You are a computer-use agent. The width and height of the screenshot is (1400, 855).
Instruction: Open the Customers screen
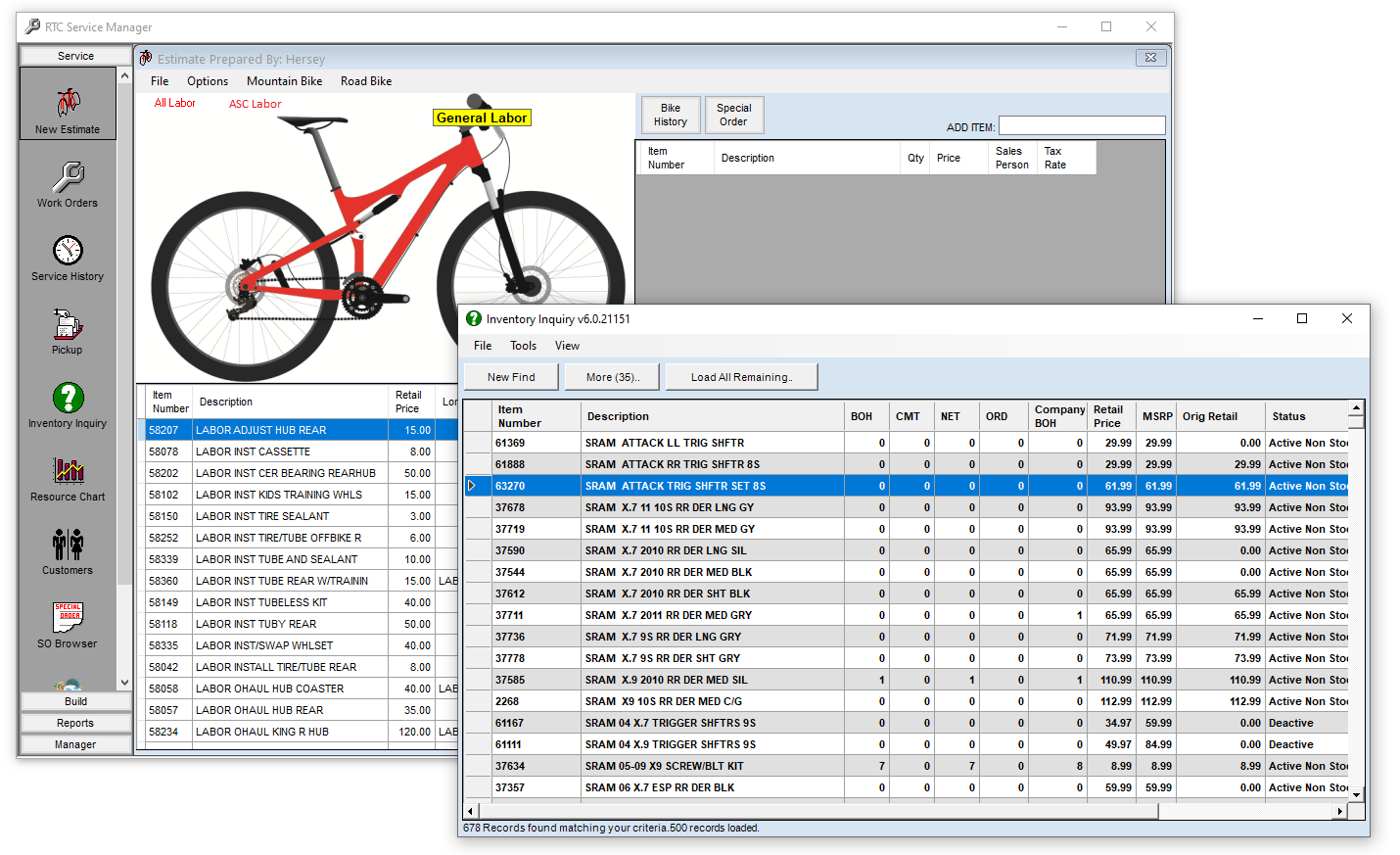click(x=68, y=551)
